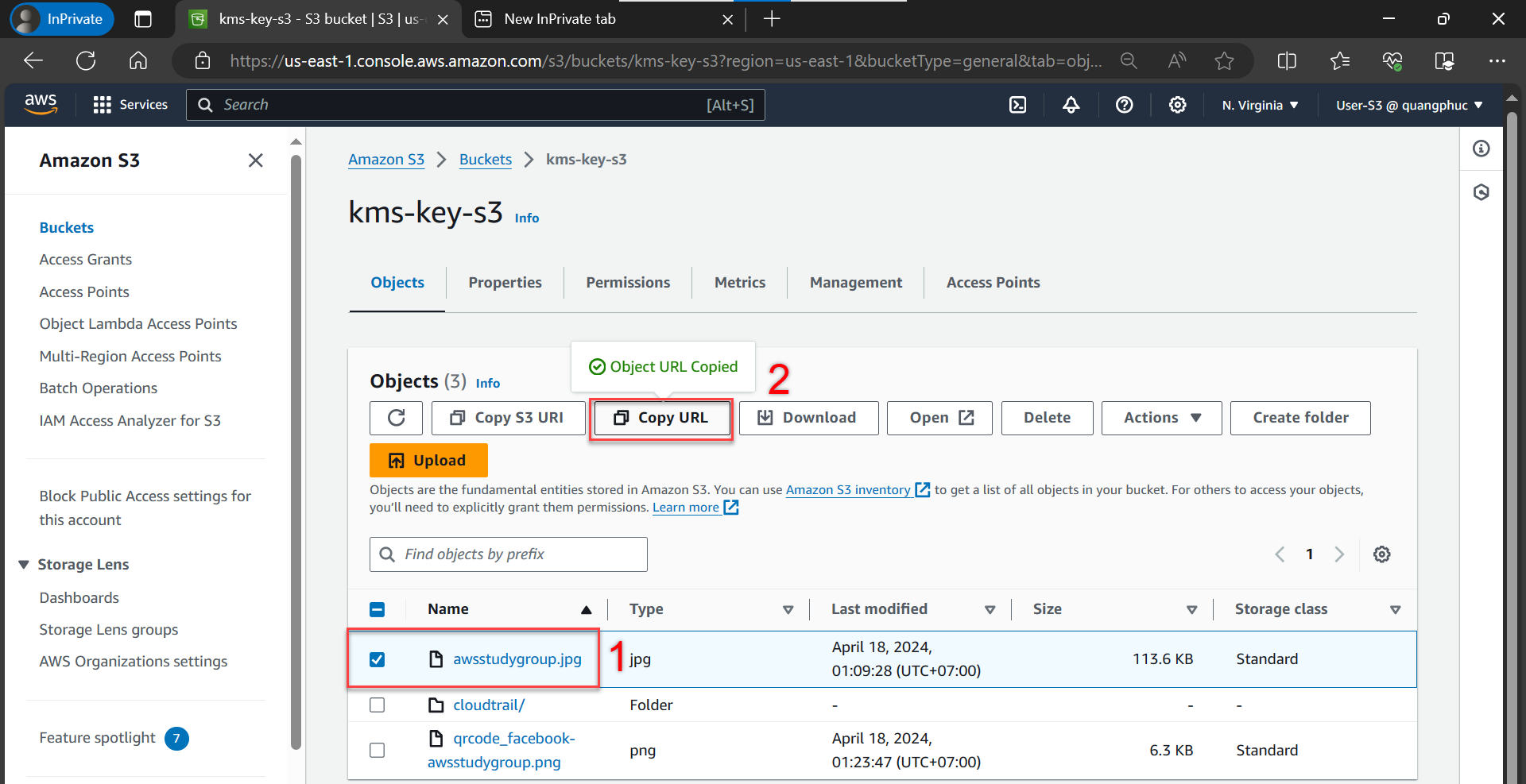This screenshot has width=1526, height=784.
Task: Go to next objects page
Action: [x=1339, y=554]
